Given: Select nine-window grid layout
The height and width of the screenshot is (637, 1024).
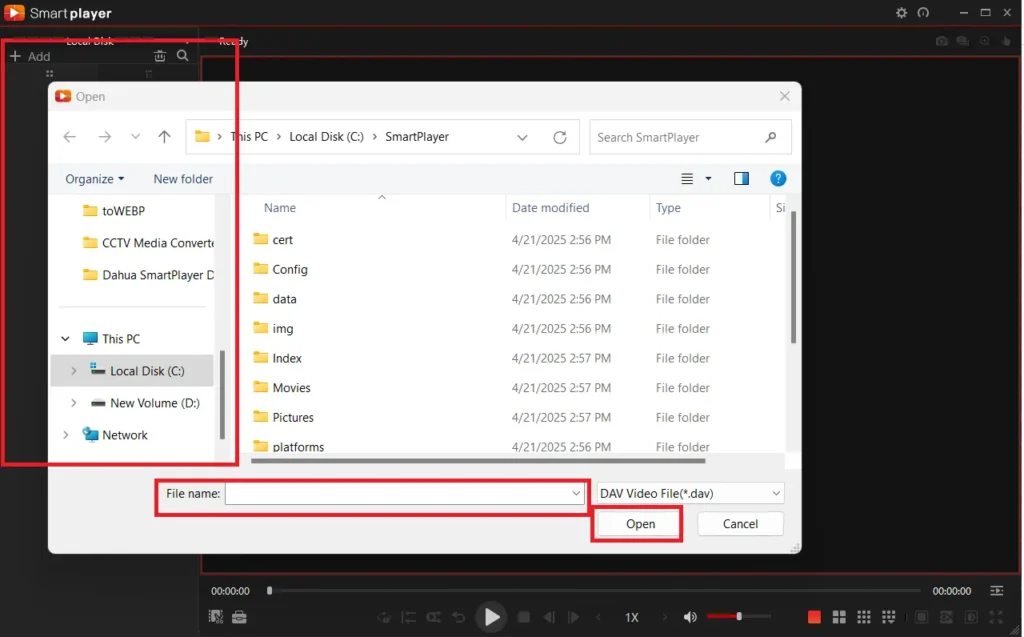Looking at the screenshot, I should coord(864,617).
